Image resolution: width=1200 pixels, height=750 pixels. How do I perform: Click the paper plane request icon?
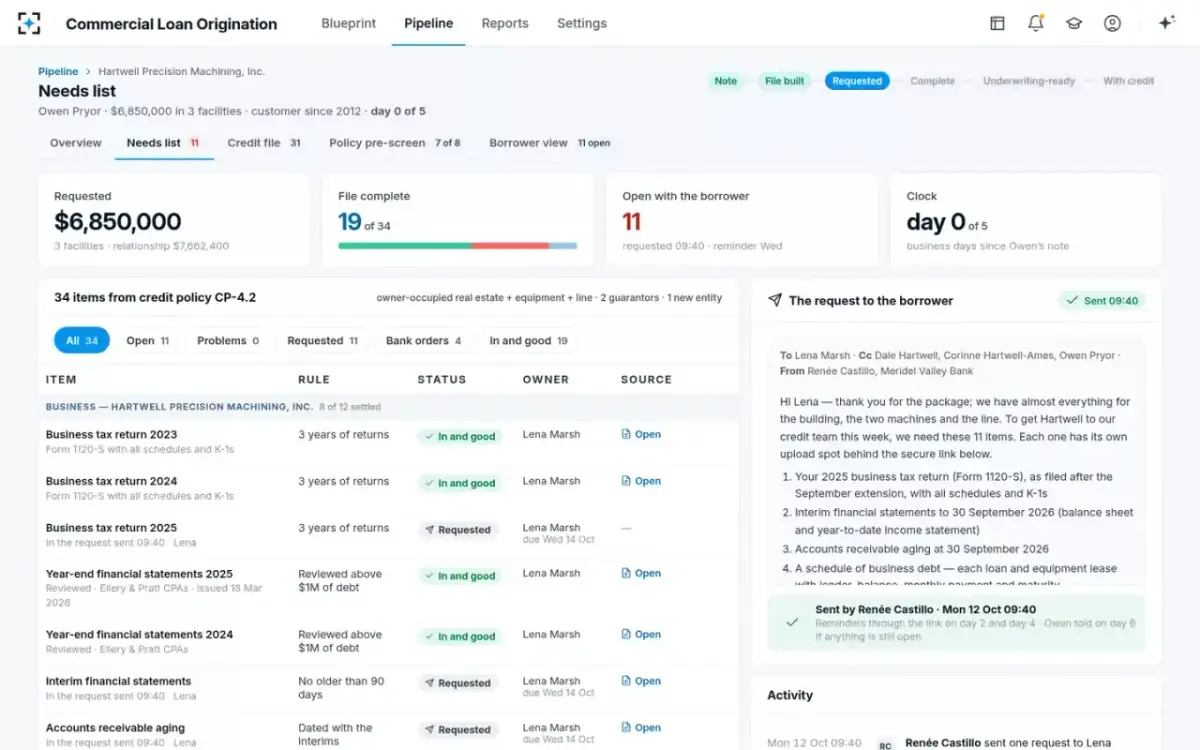[774, 300]
